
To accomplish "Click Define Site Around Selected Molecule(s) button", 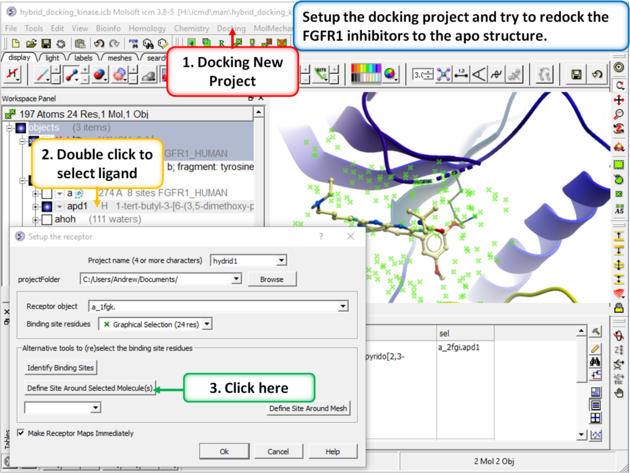I will pos(89,388).
